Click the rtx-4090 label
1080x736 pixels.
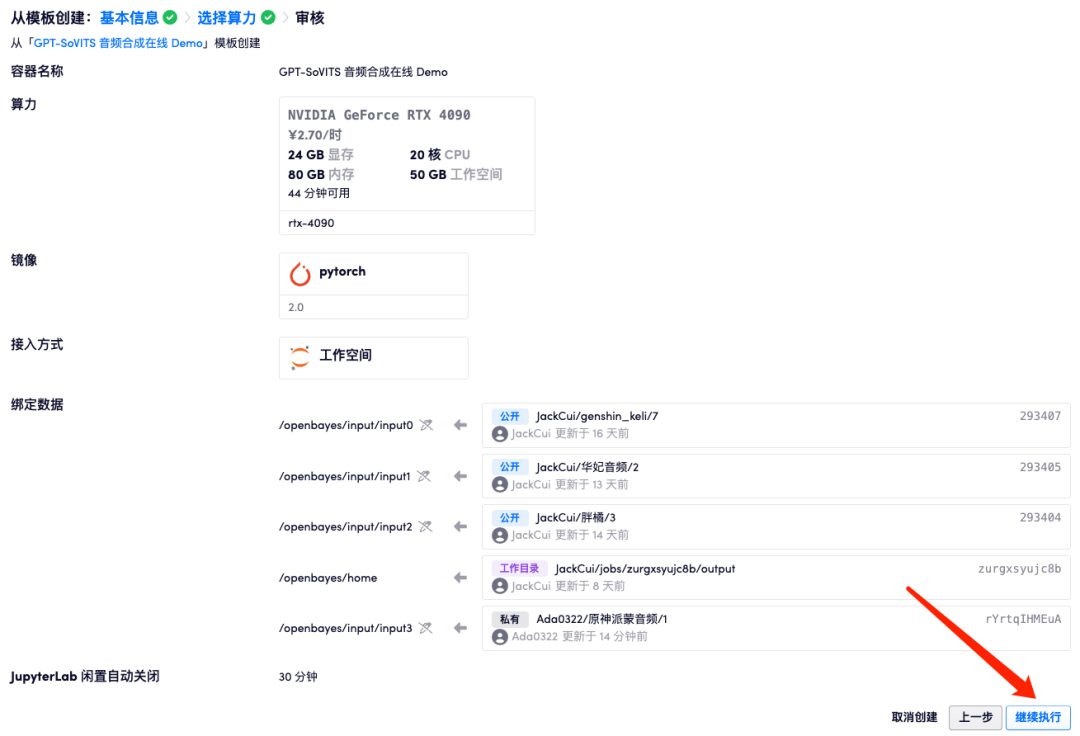click(x=311, y=223)
